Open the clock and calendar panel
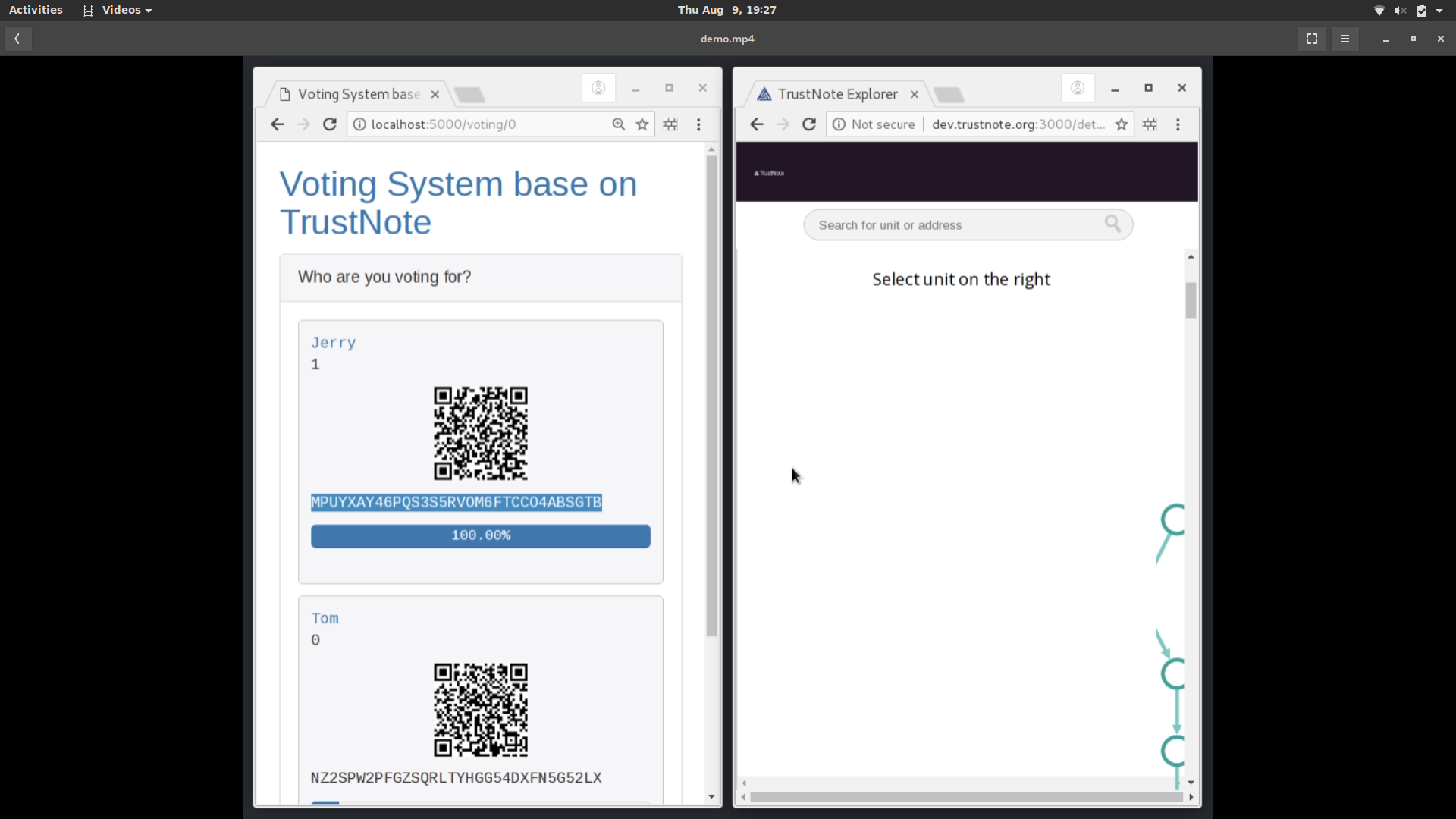This screenshot has width=1456, height=819. 727,10
